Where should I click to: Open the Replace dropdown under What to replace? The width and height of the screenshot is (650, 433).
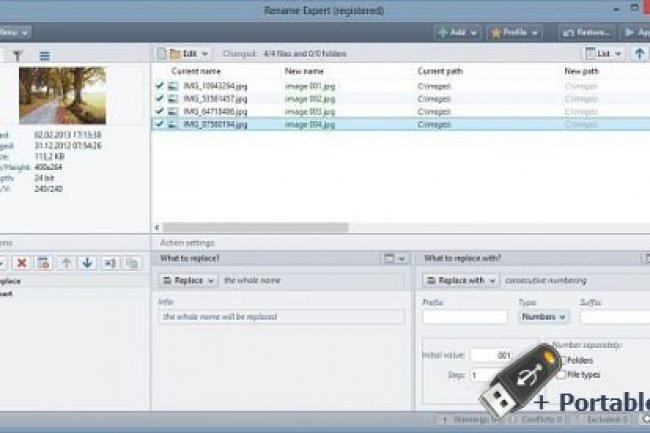[x=188, y=281]
